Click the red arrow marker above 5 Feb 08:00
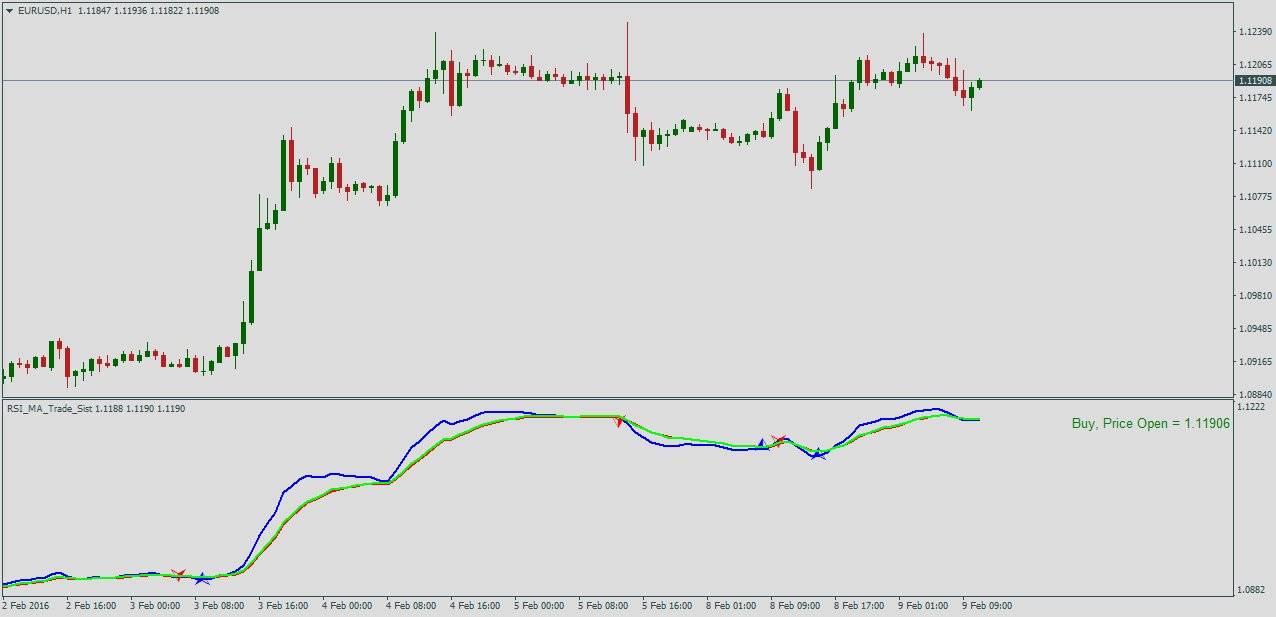This screenshot has width=1276, height=617. [619, 421]
